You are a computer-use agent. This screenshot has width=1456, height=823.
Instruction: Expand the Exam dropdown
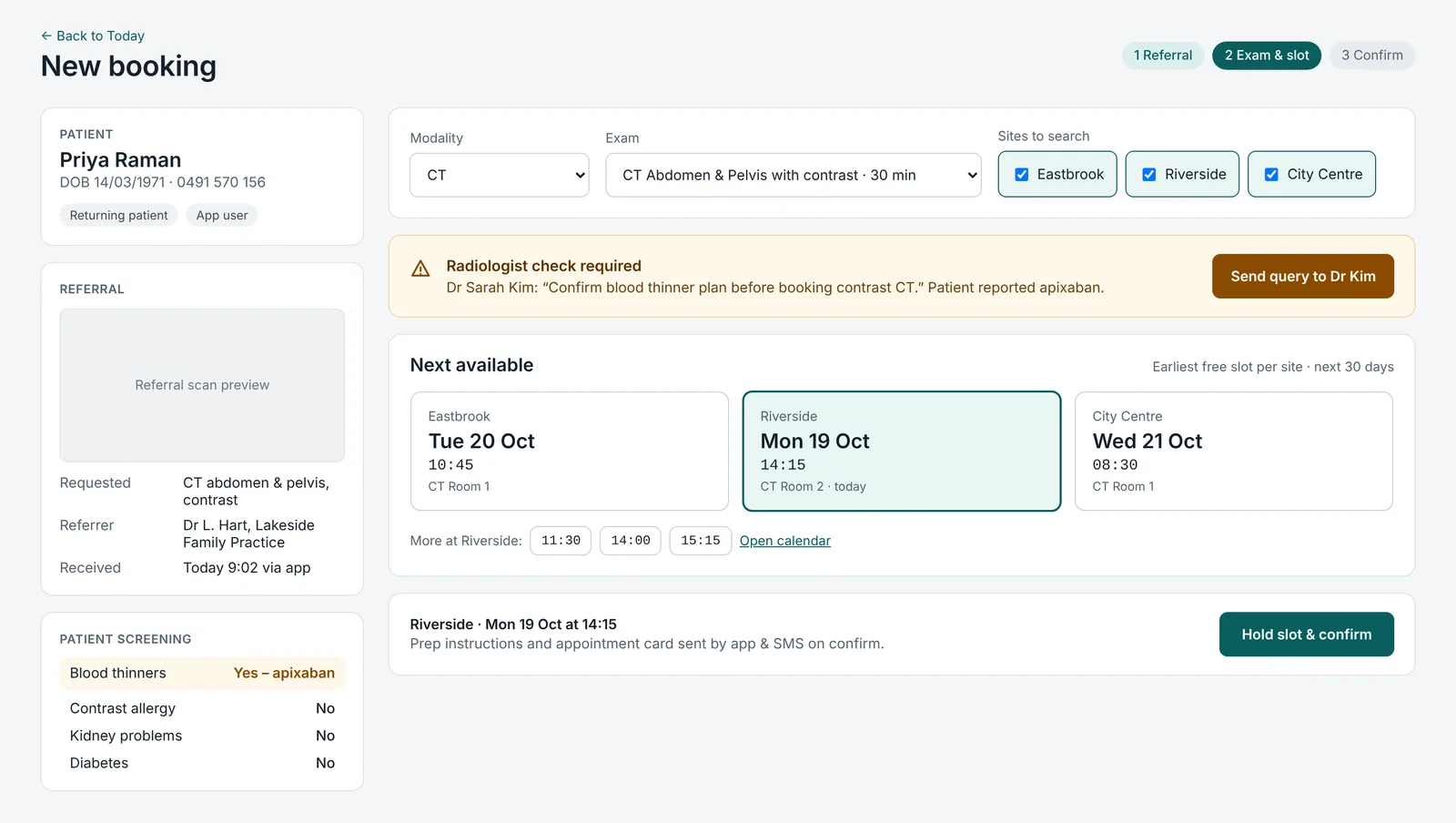click(794, 175)
